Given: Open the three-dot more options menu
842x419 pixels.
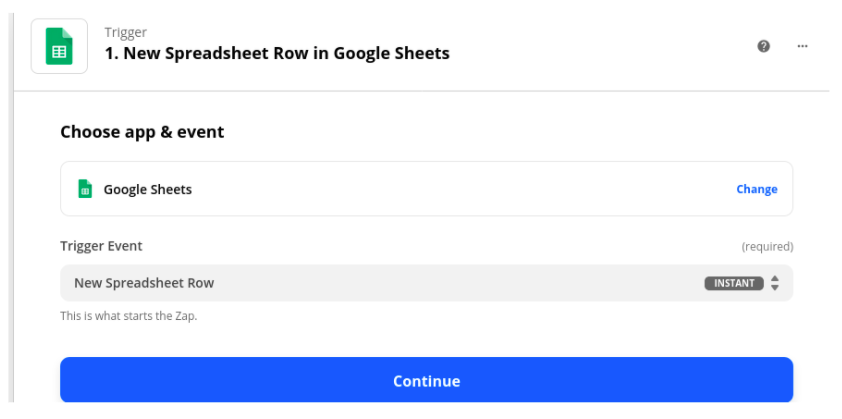Looking at the screenshot, I should coord(802,46).
